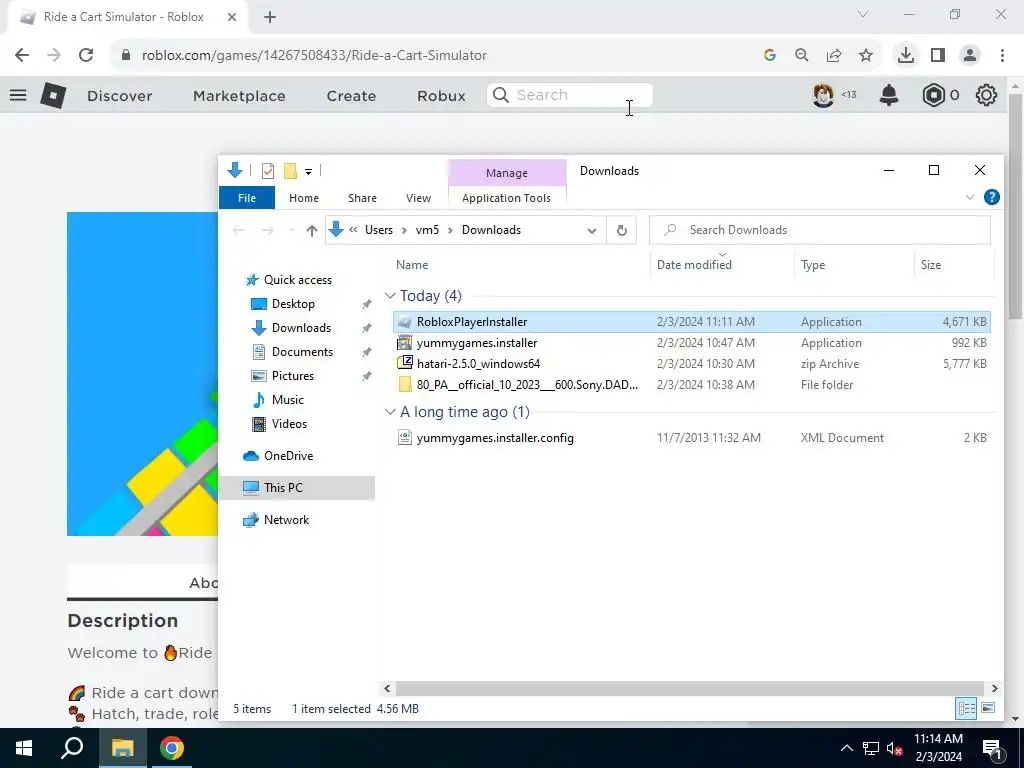This screenshot has height=768, width=1024.
Task: Go back in Chrome browser
Action: [22, 55]
